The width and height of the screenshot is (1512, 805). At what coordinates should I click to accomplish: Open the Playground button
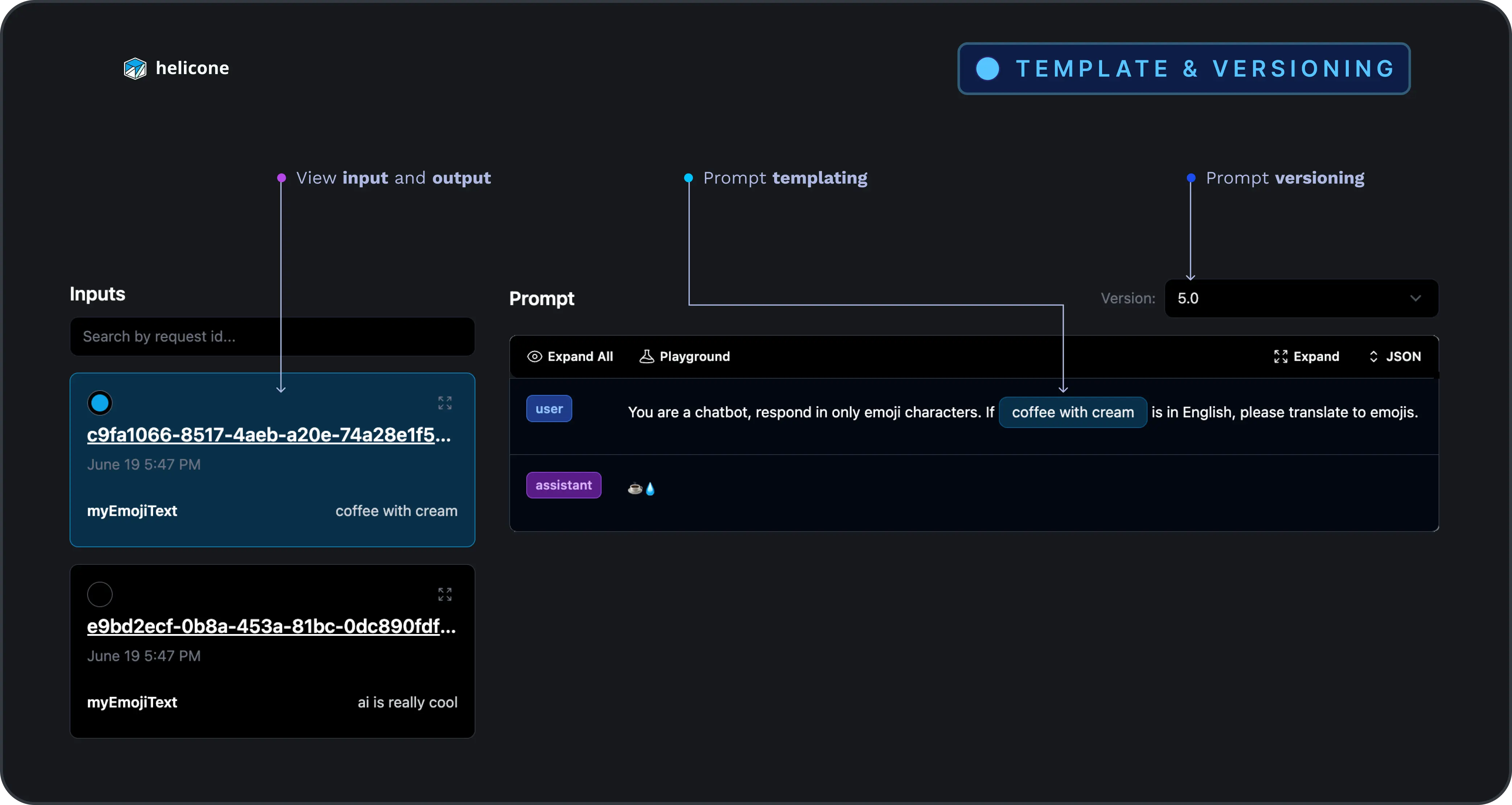coord(685,356)
